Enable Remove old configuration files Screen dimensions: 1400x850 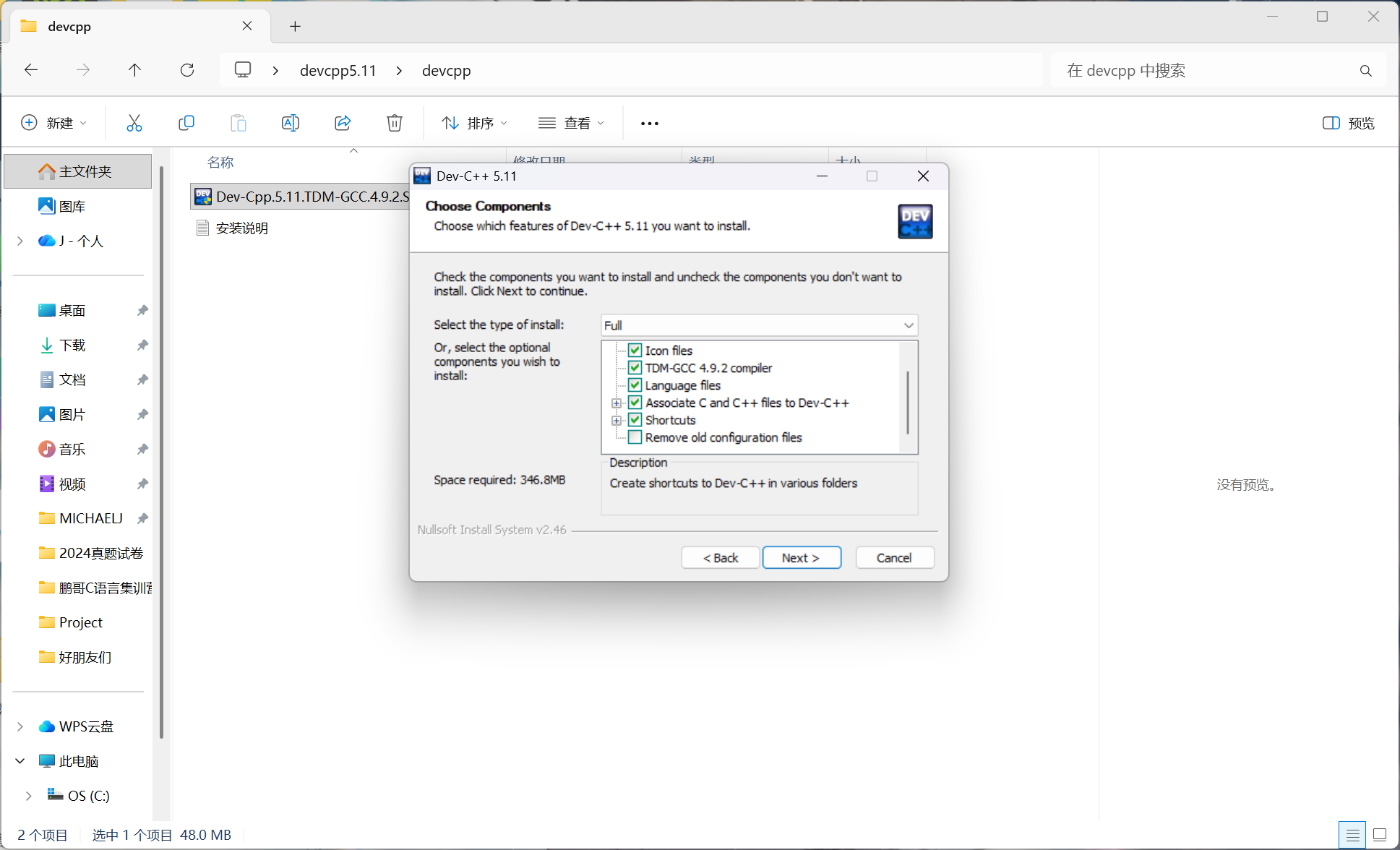point(635,437)
